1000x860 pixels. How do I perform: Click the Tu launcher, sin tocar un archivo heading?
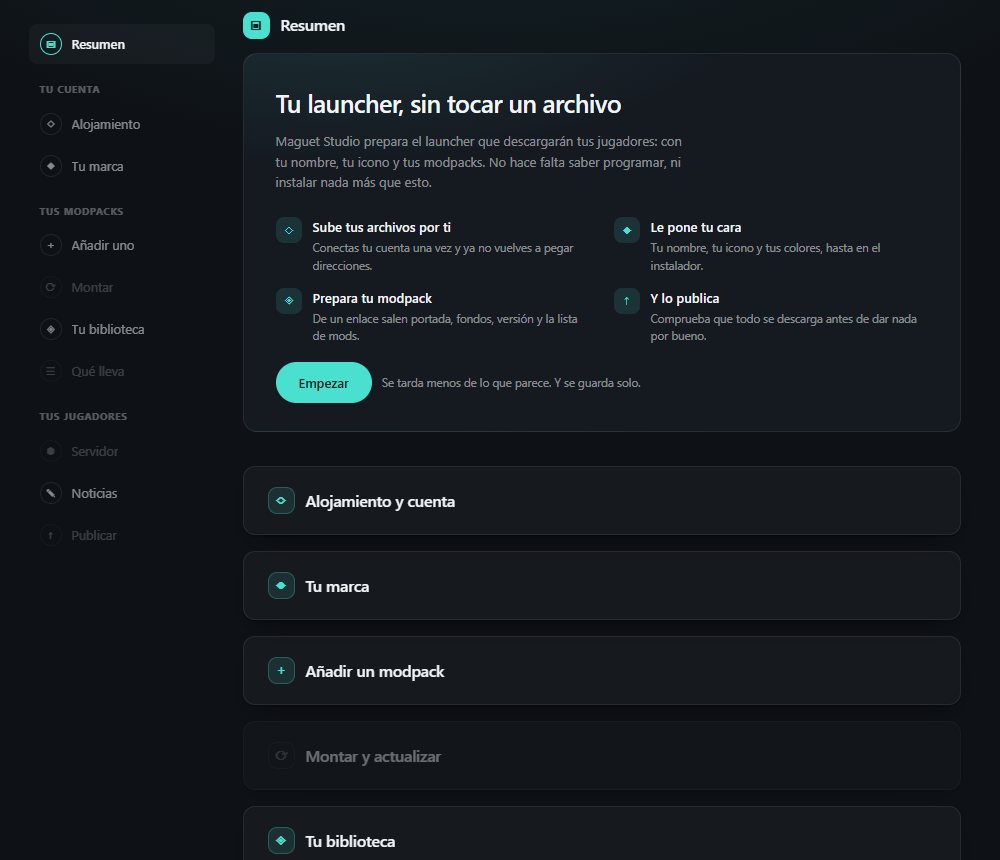pyautogui.click(x=448, y=105)
